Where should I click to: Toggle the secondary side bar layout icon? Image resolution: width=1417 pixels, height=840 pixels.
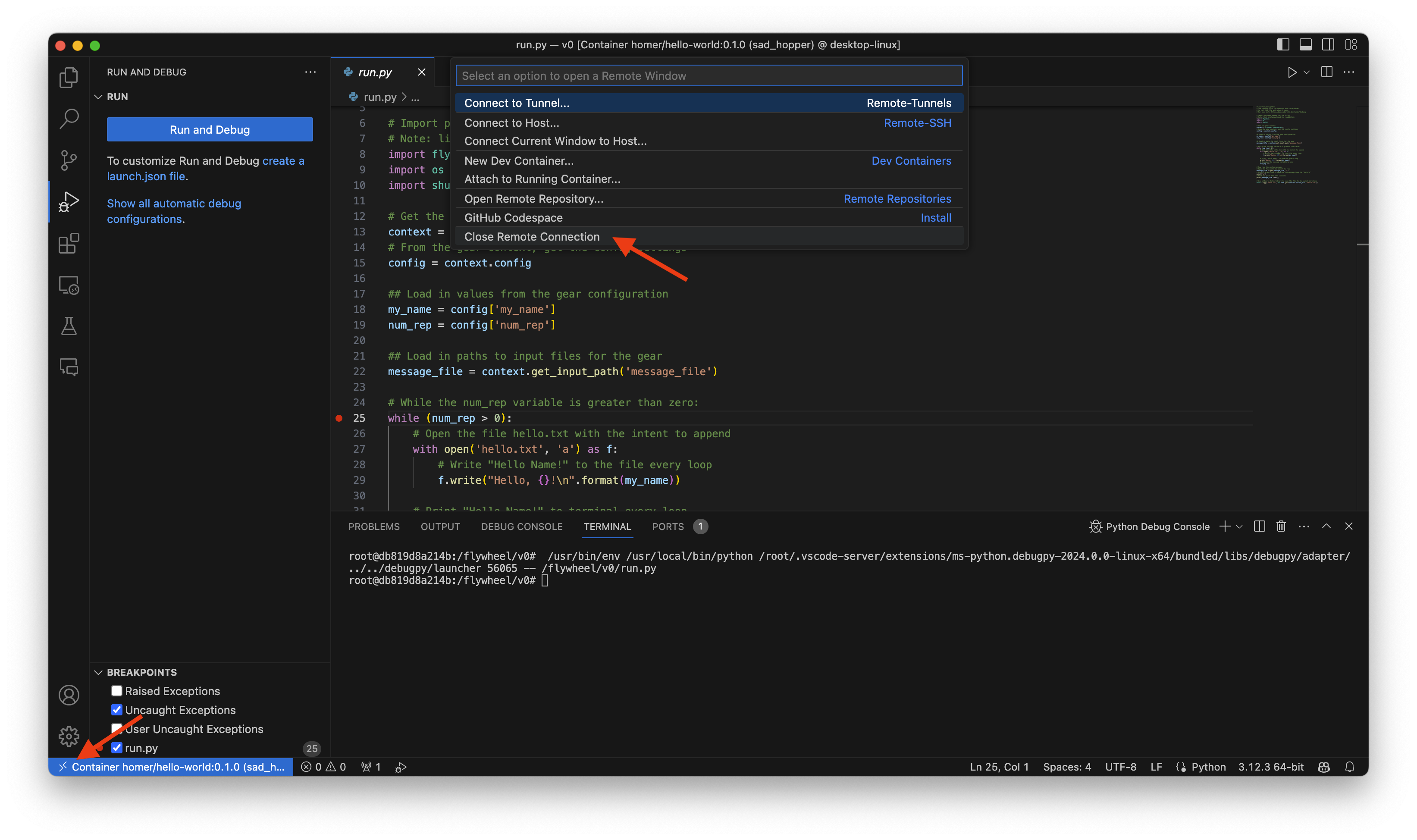[1328, 45]
